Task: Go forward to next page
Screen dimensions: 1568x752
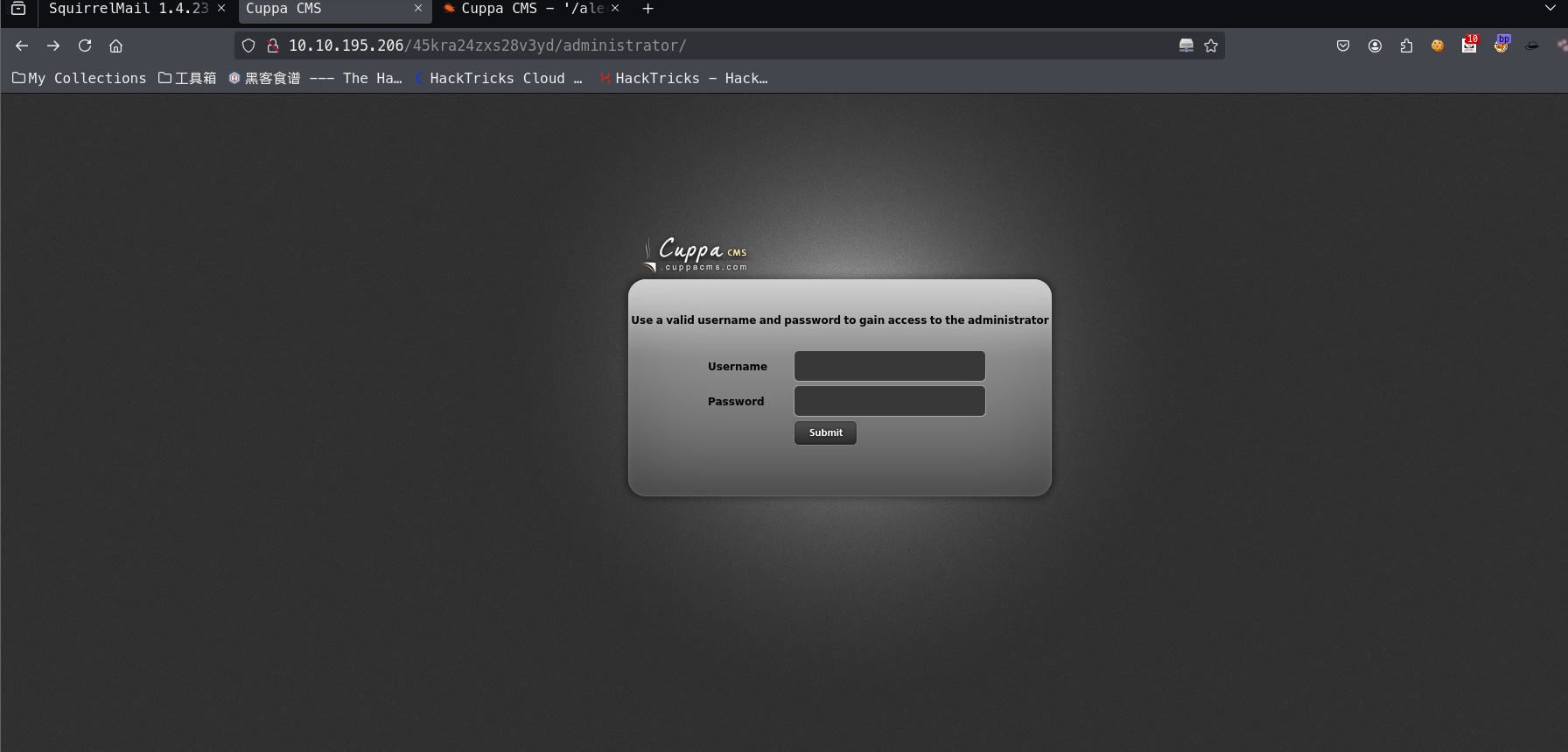Action: (53, 46)
